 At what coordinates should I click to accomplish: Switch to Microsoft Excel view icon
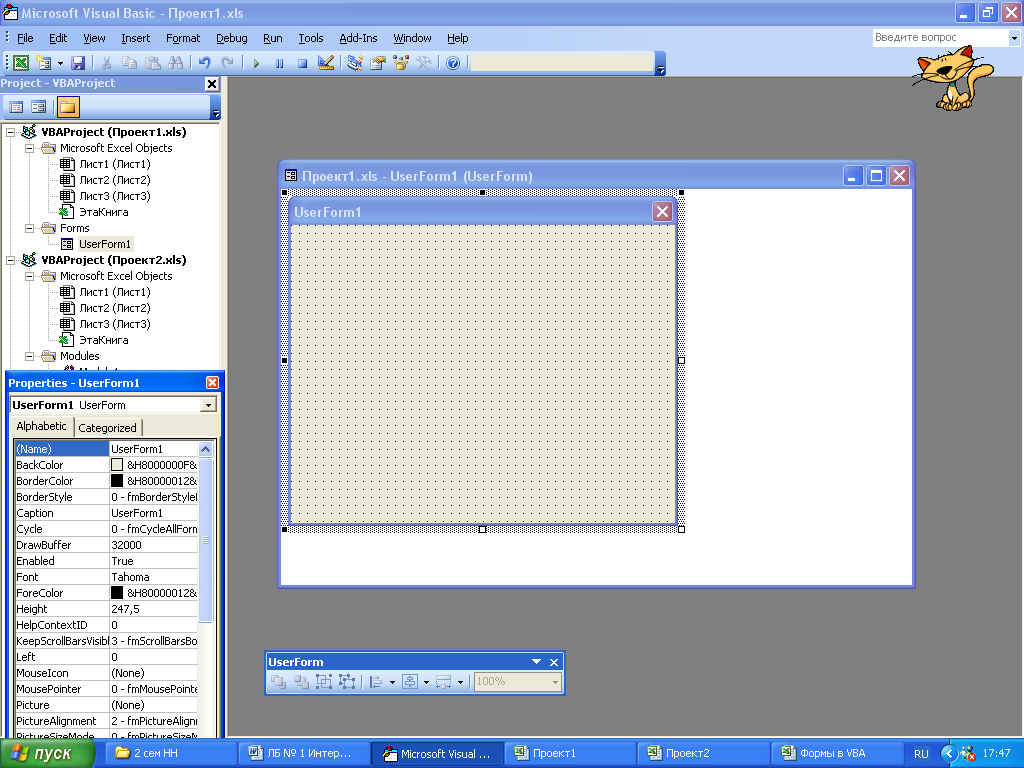click(21, 63)
